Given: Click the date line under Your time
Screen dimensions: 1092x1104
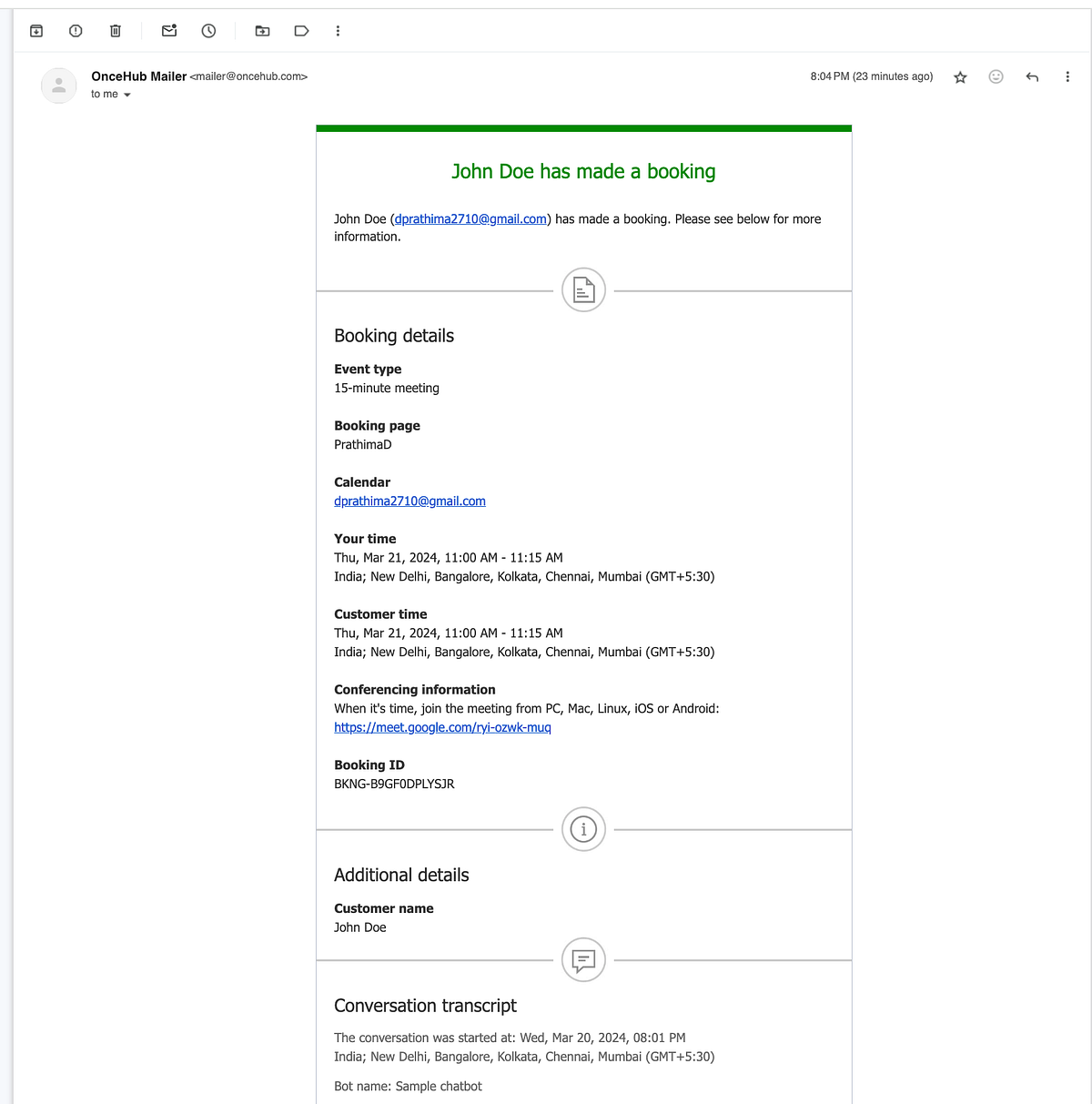Looking at the screenshot, I should [x=449, y=558].
